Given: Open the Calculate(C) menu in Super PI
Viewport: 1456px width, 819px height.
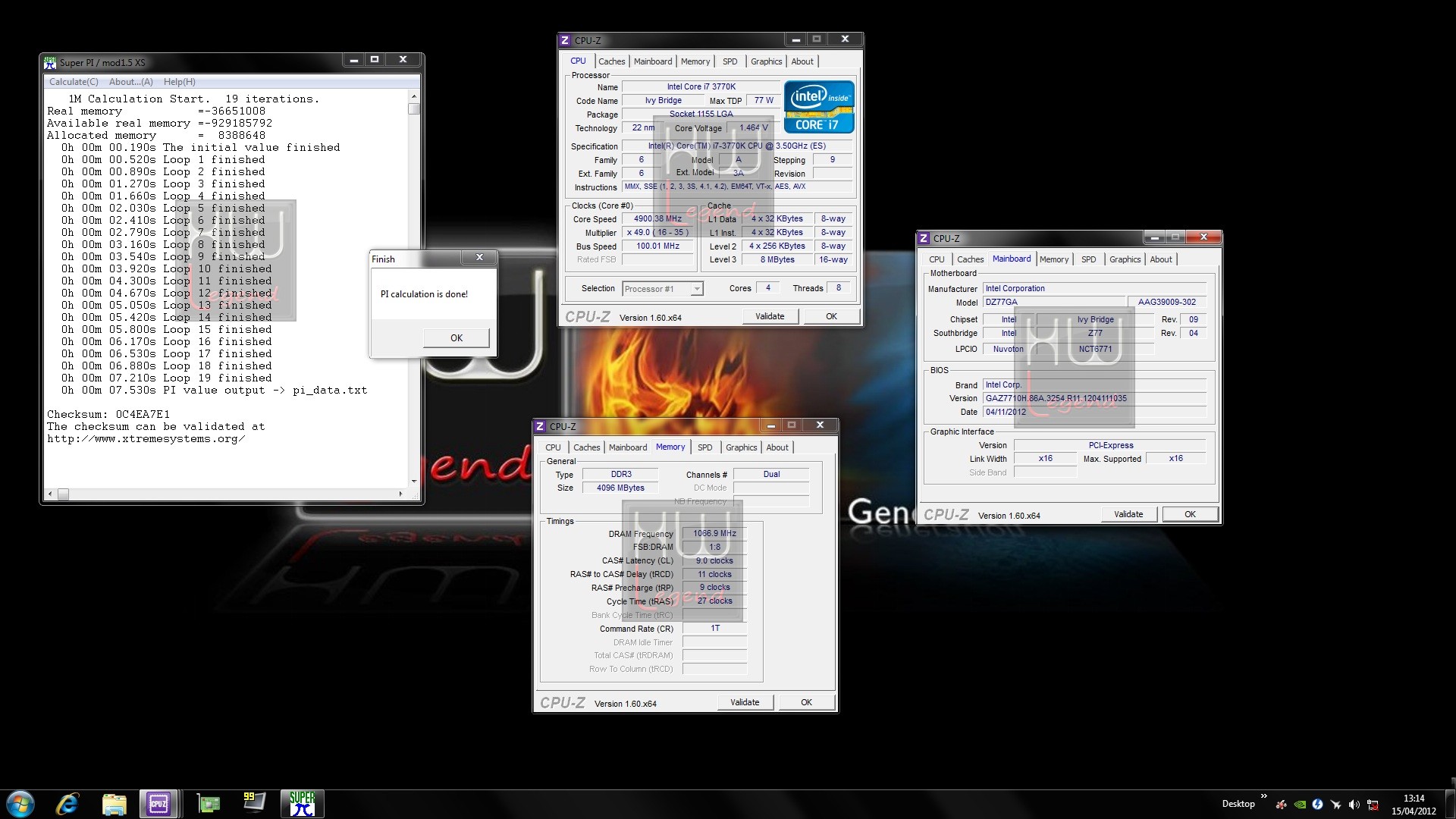Looking at the screenshot, I should 74,82.
